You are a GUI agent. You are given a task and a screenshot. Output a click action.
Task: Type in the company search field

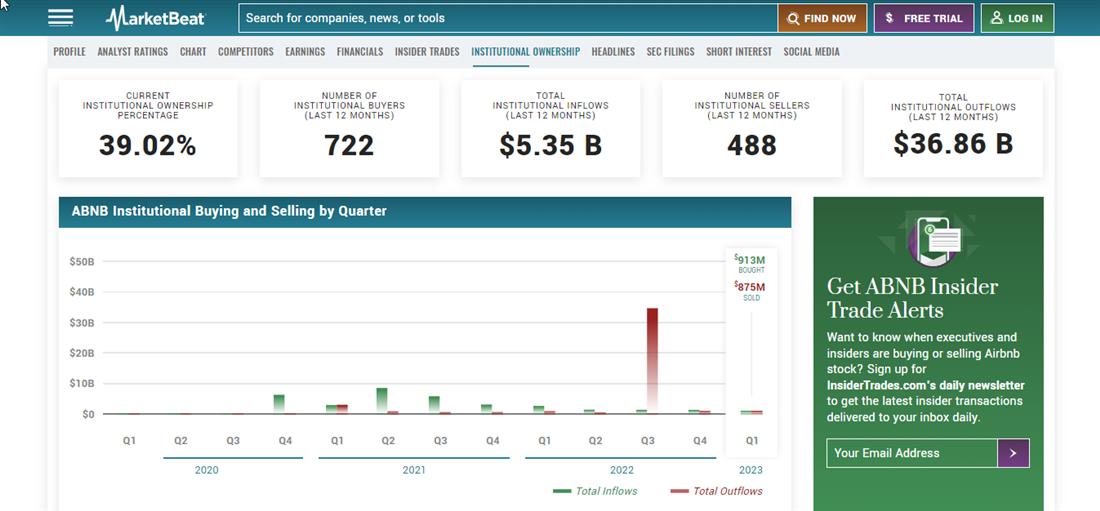point(508,18)
